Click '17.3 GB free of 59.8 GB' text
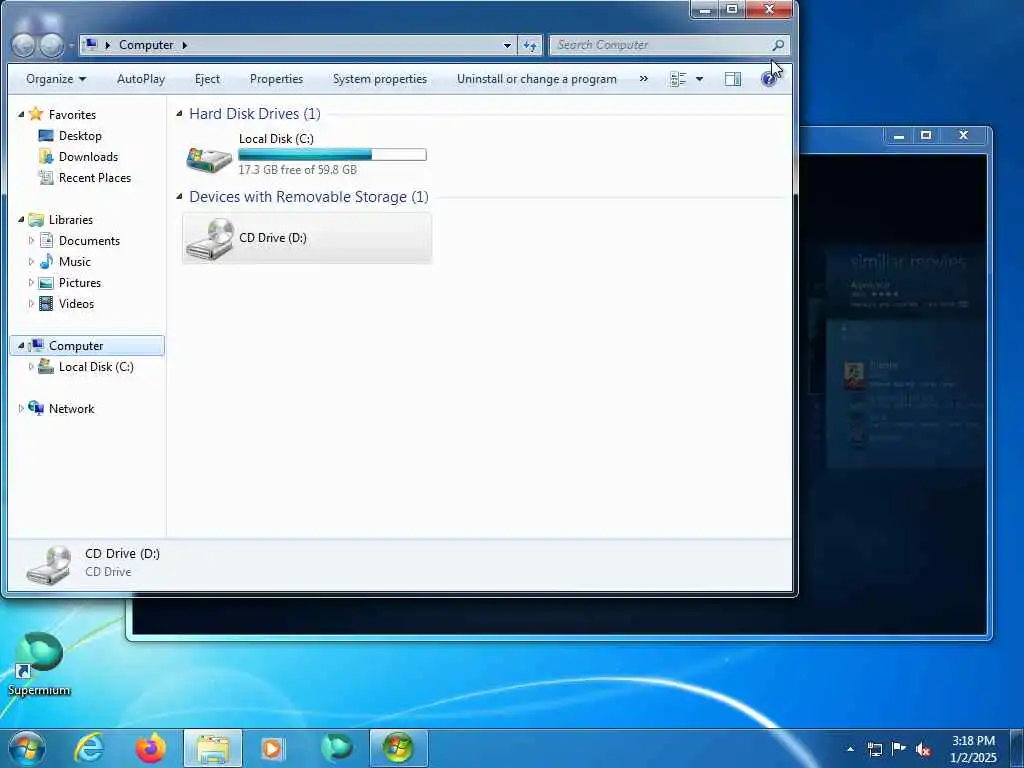1024x768 pixels. [298, 169]
